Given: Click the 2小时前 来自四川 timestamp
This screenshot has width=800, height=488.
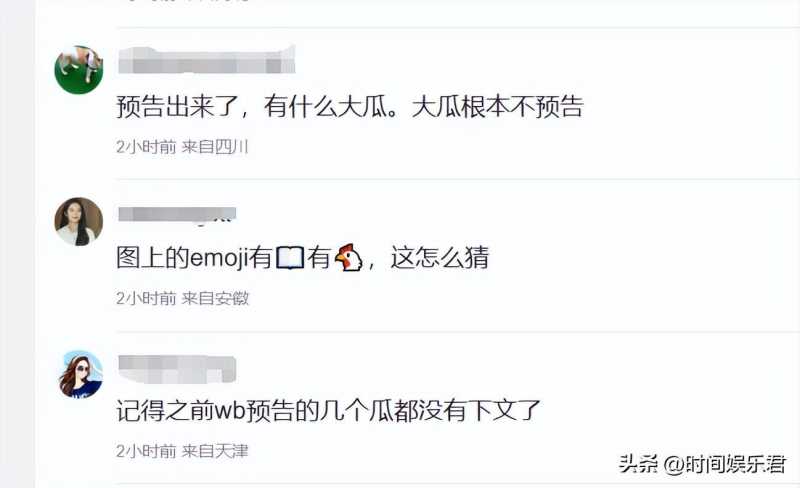Looking at the screenshot, I should (x=182, y=147).
